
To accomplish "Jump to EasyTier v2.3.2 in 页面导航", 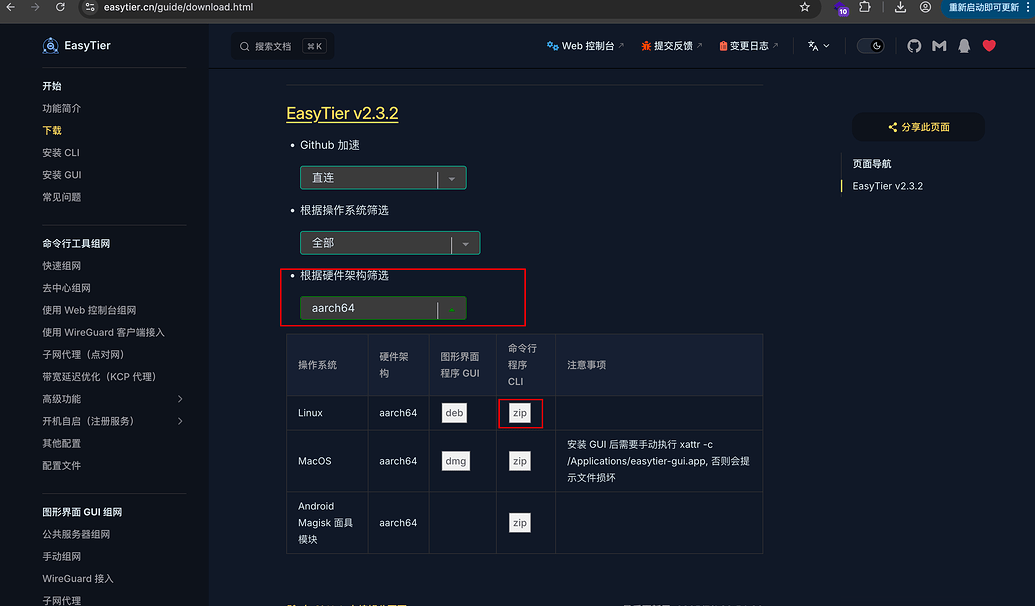I will pos(887,186).
